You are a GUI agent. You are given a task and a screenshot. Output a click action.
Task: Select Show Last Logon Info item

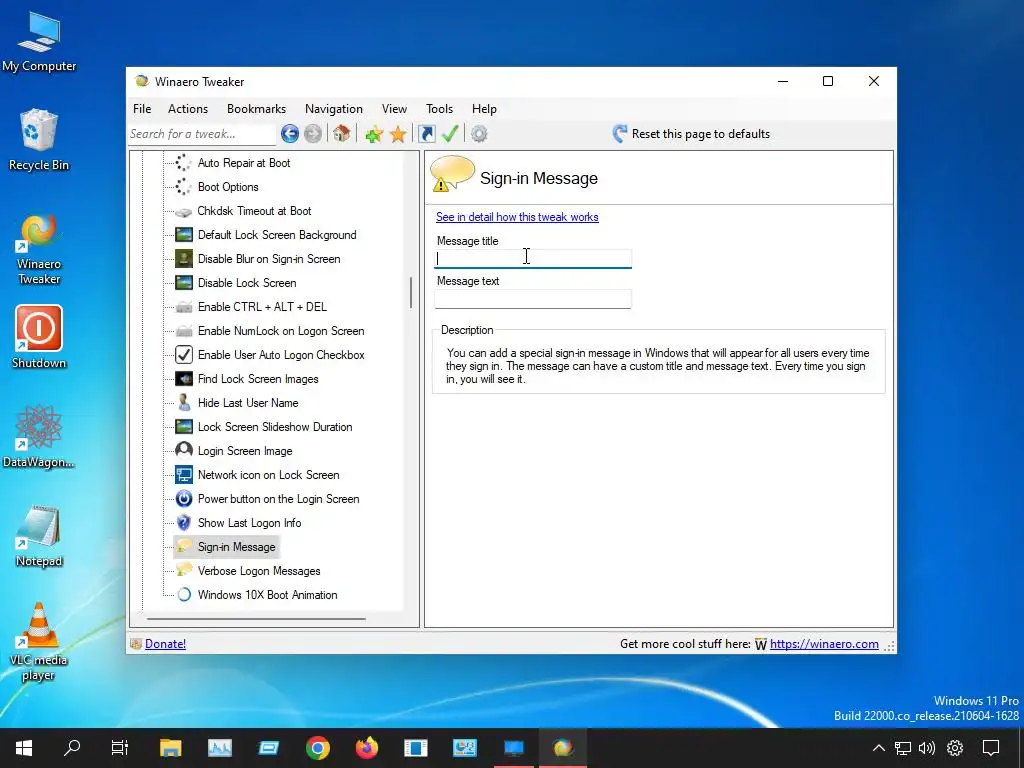(x=249, y=523)
